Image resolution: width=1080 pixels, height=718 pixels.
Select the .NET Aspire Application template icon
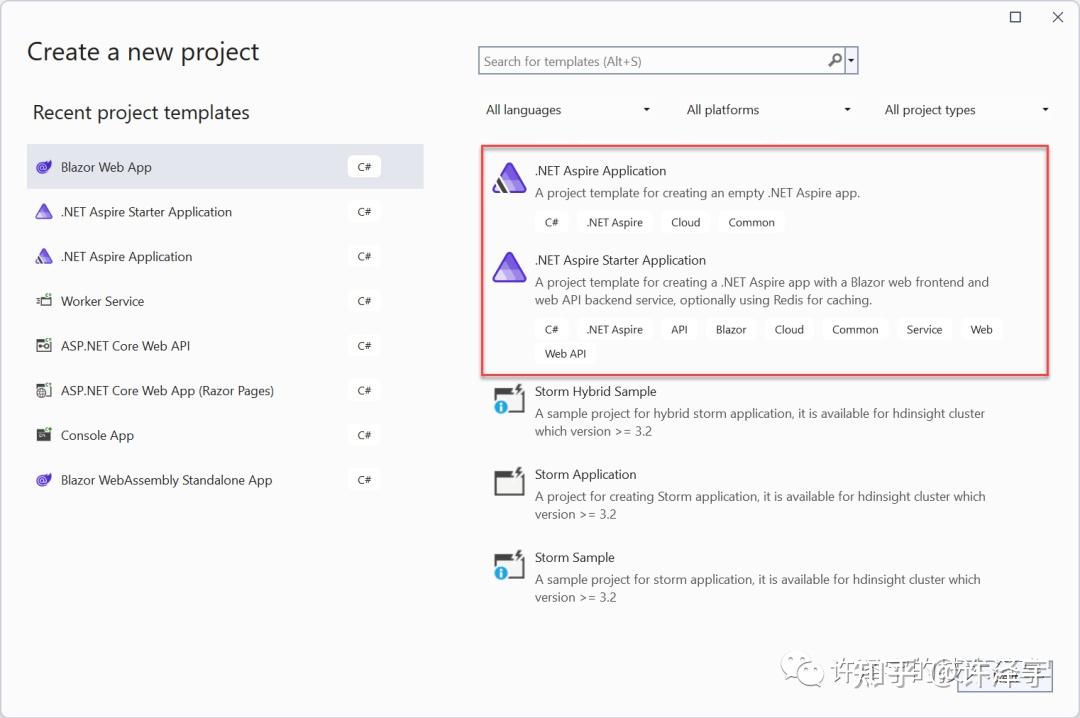click(x=44, y=256)
